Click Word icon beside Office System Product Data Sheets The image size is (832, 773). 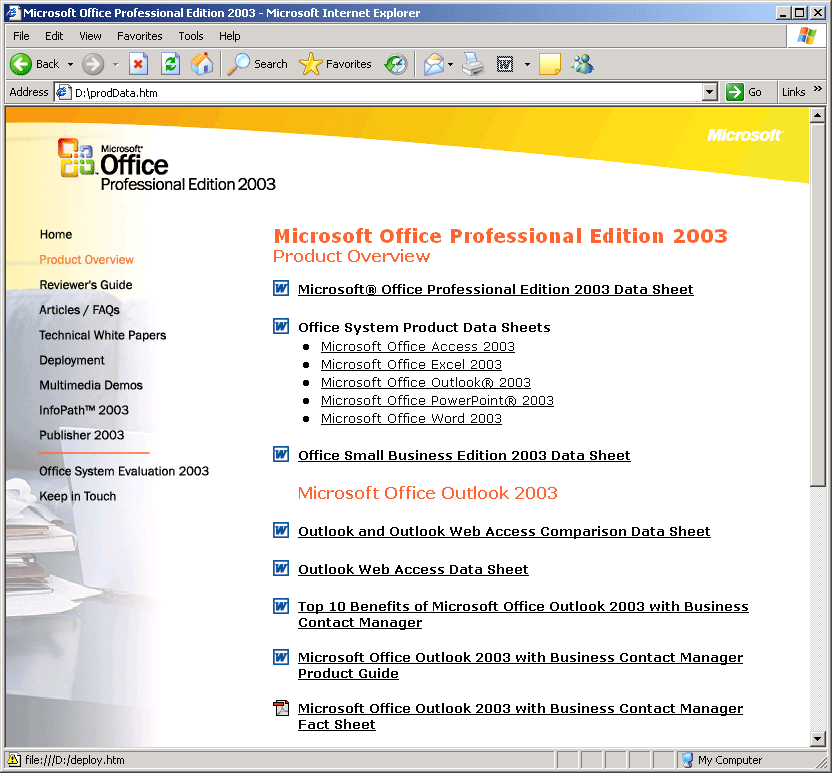(x=281, y=326)
